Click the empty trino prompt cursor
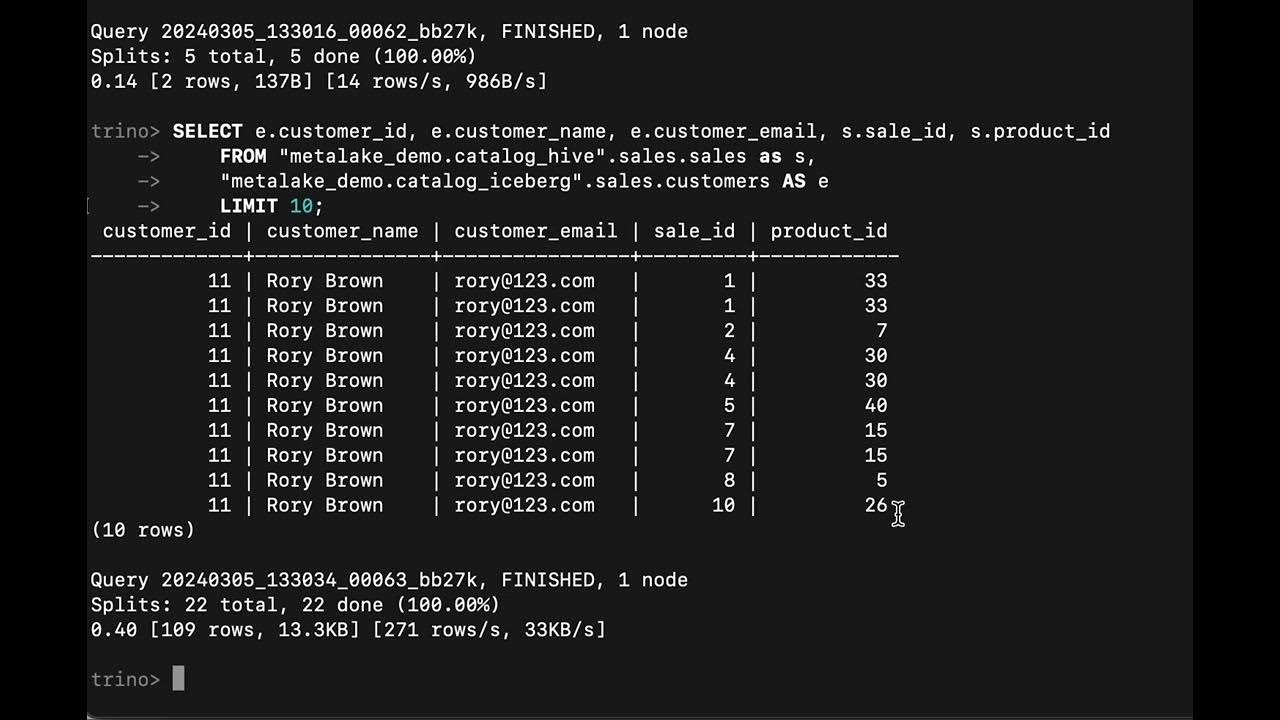Image resolution: width=1280 pixels, height=720 pixels. [178, 680]
